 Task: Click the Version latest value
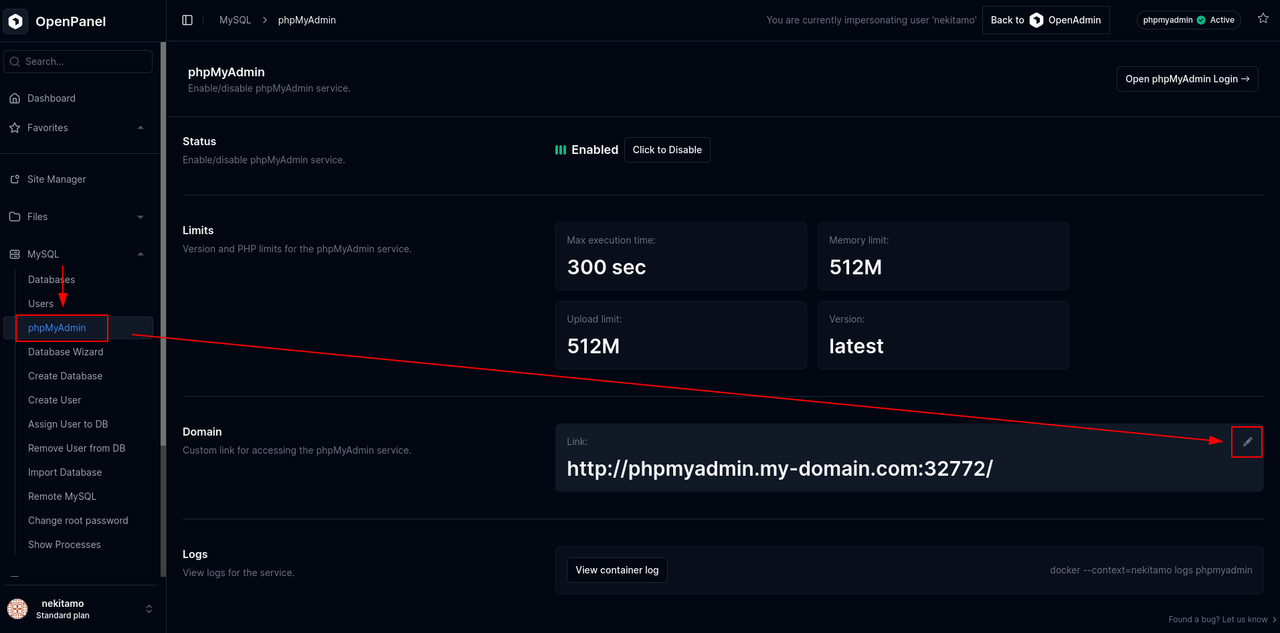pyautogui.click(x=856, y=346)
